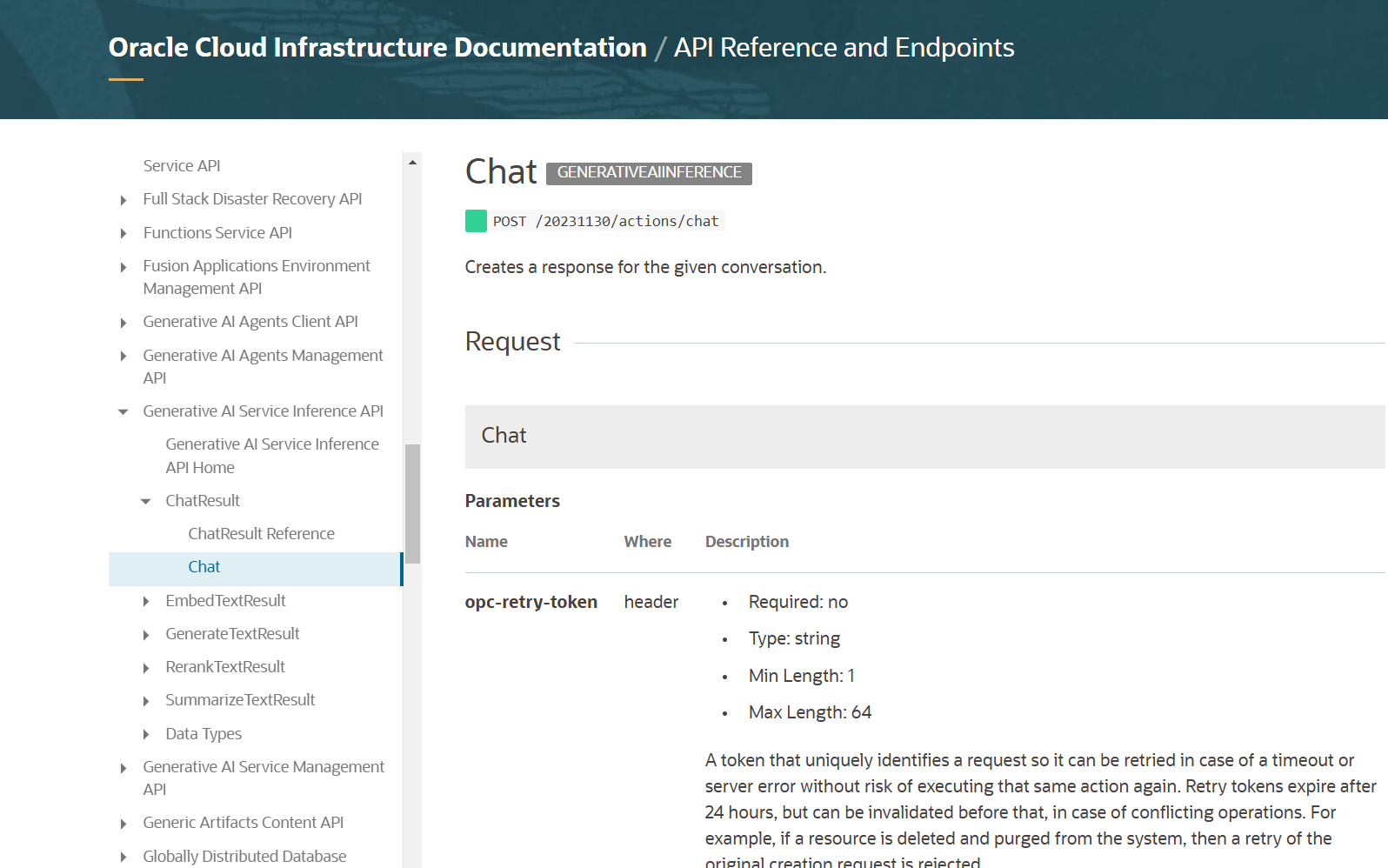
Task: Open Generative AI Agents Client API
Action: (x=250, y=322)
